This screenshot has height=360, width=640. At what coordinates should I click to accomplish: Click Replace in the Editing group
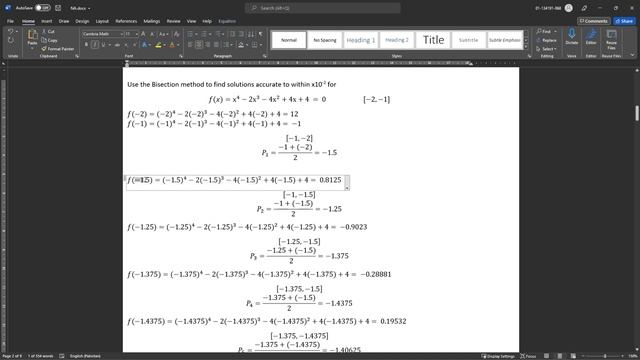(547, 40)
